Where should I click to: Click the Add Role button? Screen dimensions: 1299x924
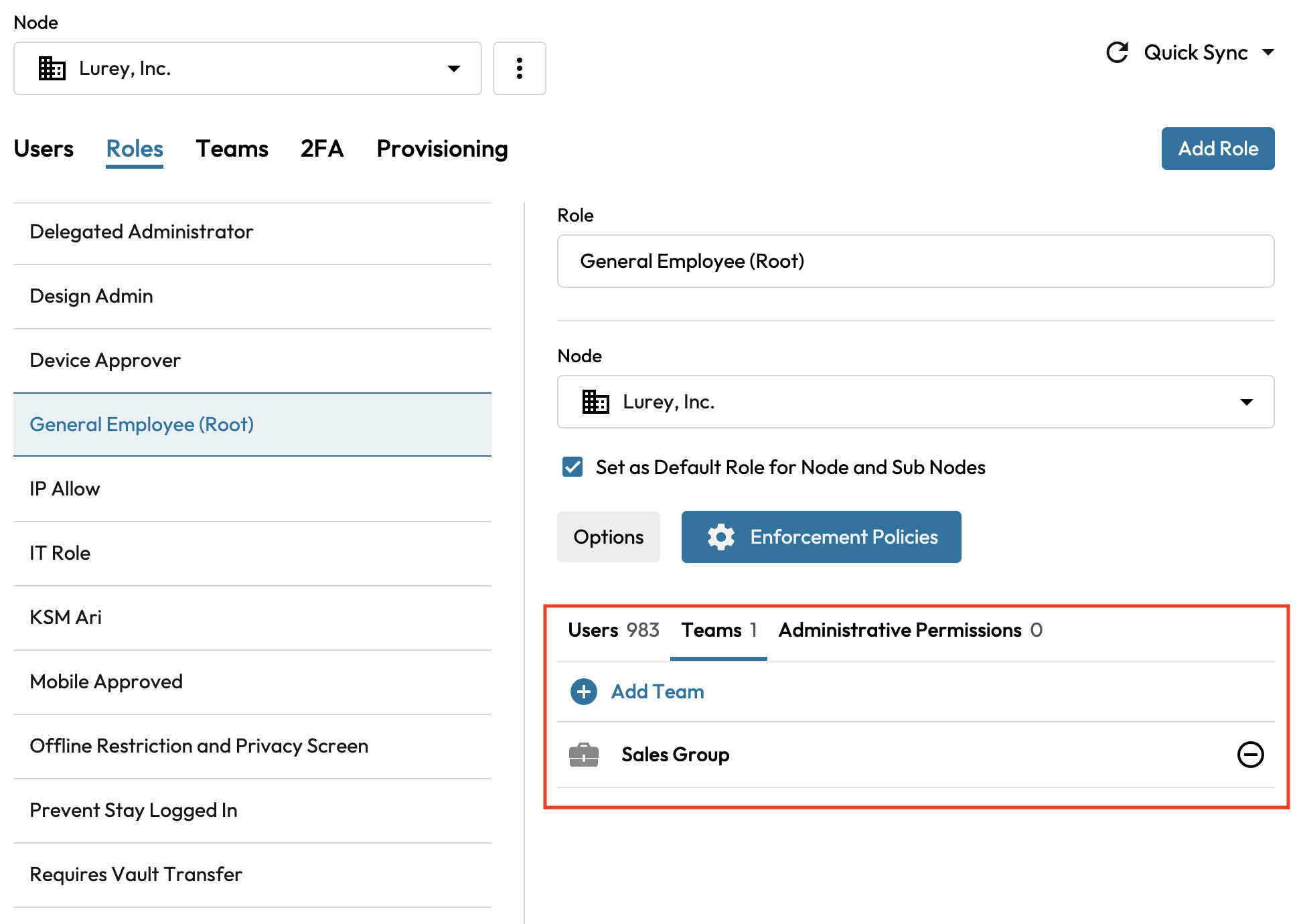(1217, 149)
